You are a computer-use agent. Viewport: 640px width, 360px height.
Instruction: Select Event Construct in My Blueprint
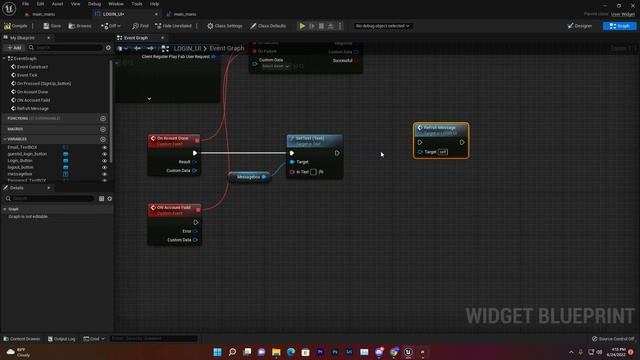pos(32,67)
